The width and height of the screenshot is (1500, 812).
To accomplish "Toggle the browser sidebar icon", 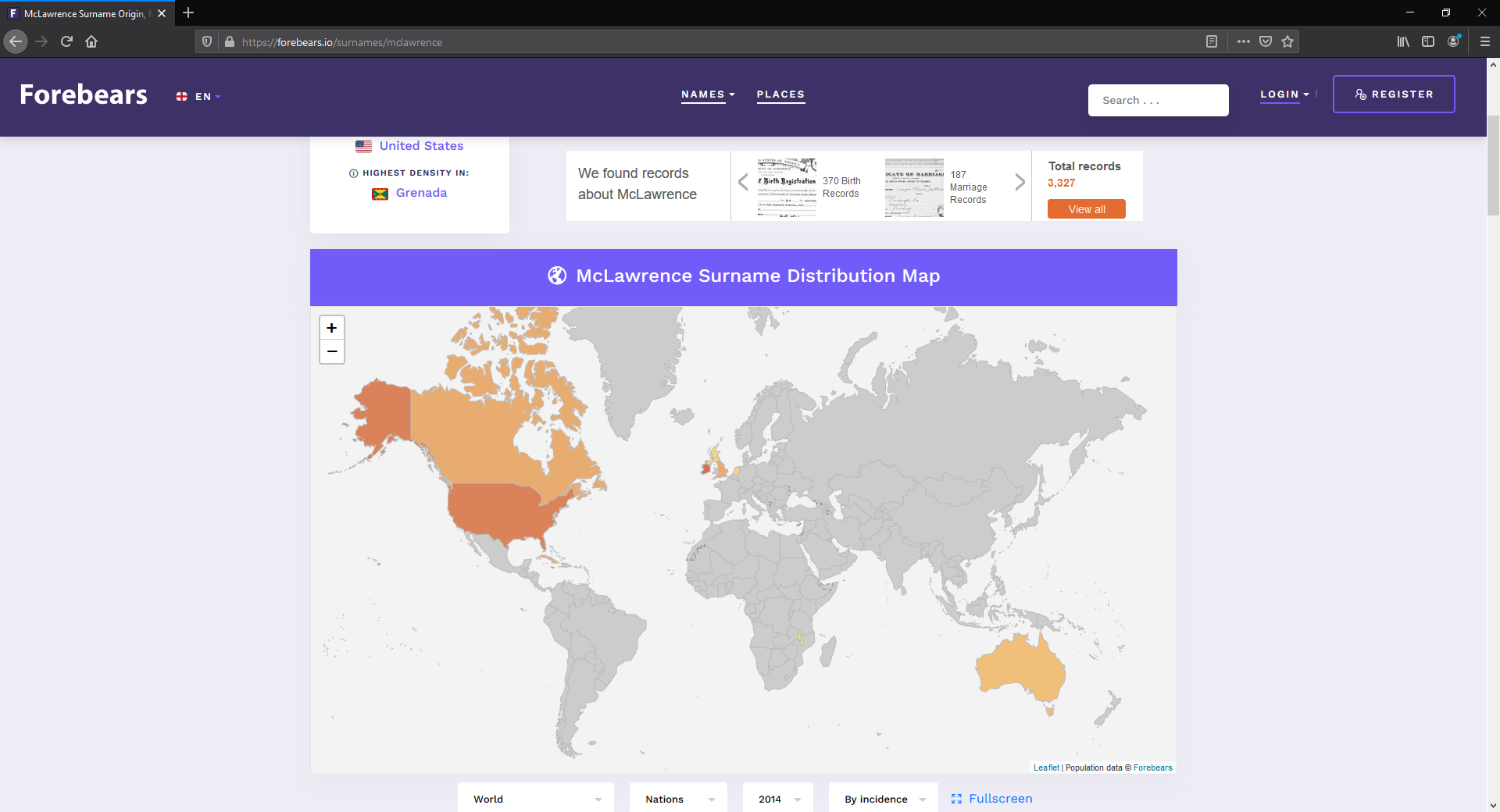I will point(1428,41).
